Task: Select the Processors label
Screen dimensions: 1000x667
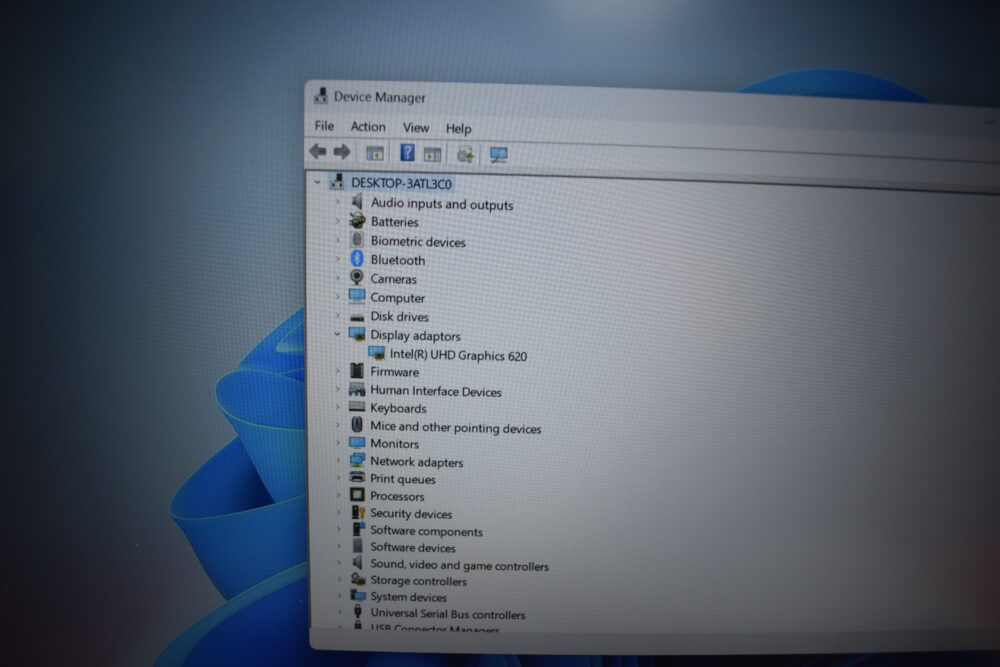Action: (x=397, y=496)
